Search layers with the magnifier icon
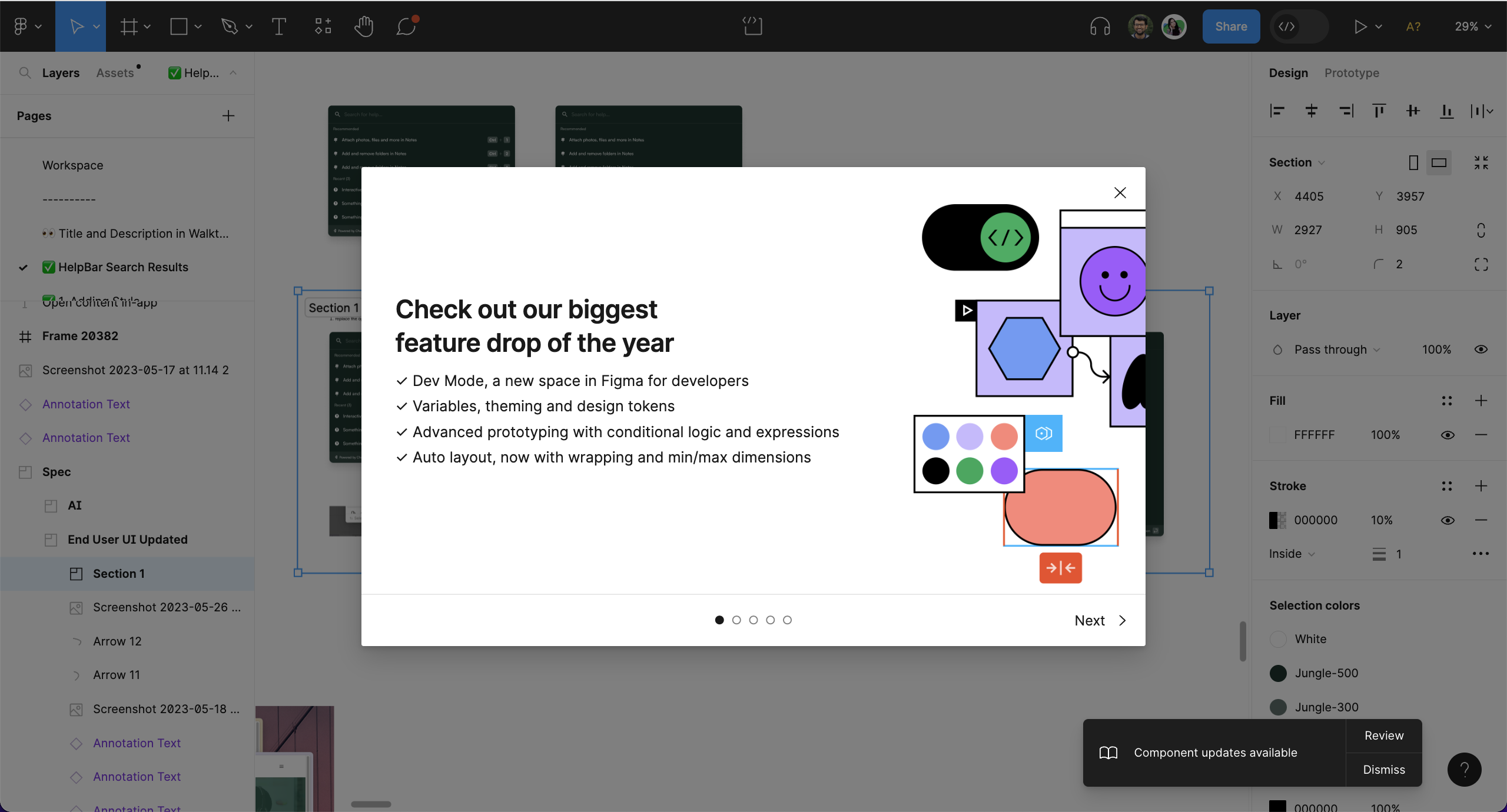The width and height of the screenshot is (1507, 812). point(25,73)
